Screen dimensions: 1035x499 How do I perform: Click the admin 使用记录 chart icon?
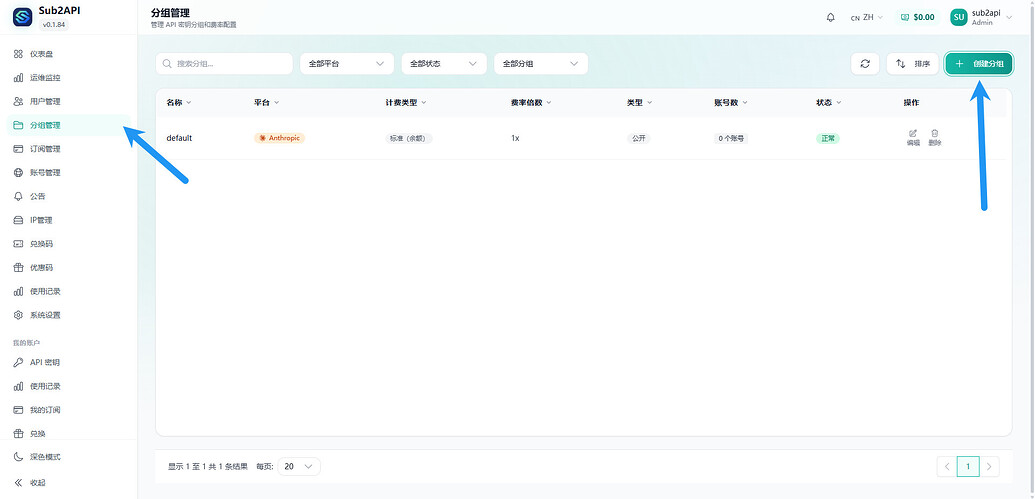[x=18, y=291]
